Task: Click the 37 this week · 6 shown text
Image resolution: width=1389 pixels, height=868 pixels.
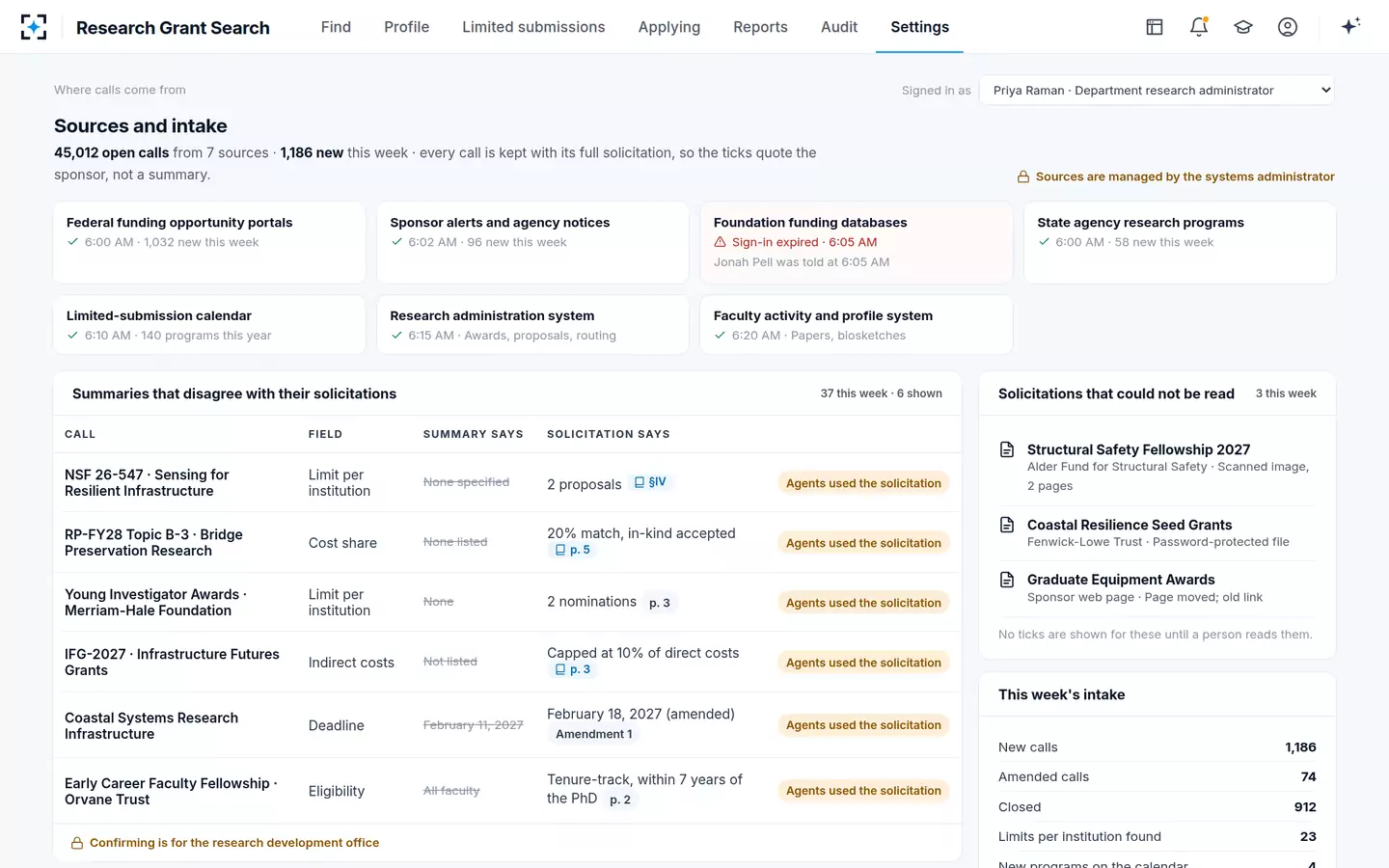Action: [882, 393]
